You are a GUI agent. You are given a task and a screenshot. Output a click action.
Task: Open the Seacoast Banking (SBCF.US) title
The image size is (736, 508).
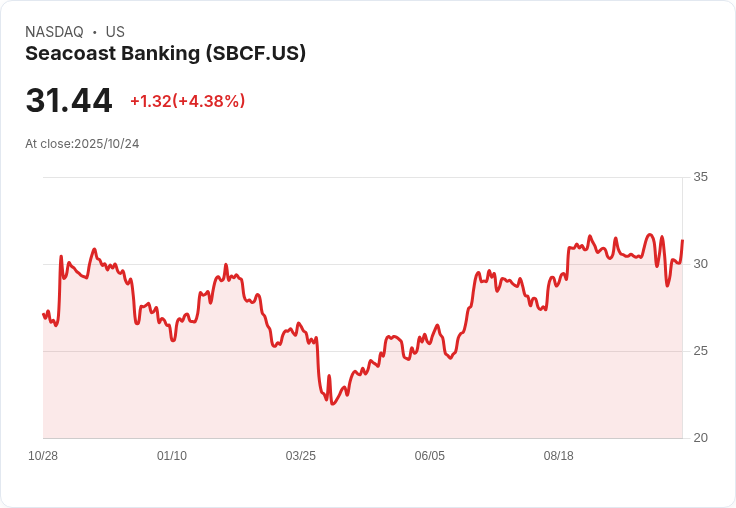(165, 53)
